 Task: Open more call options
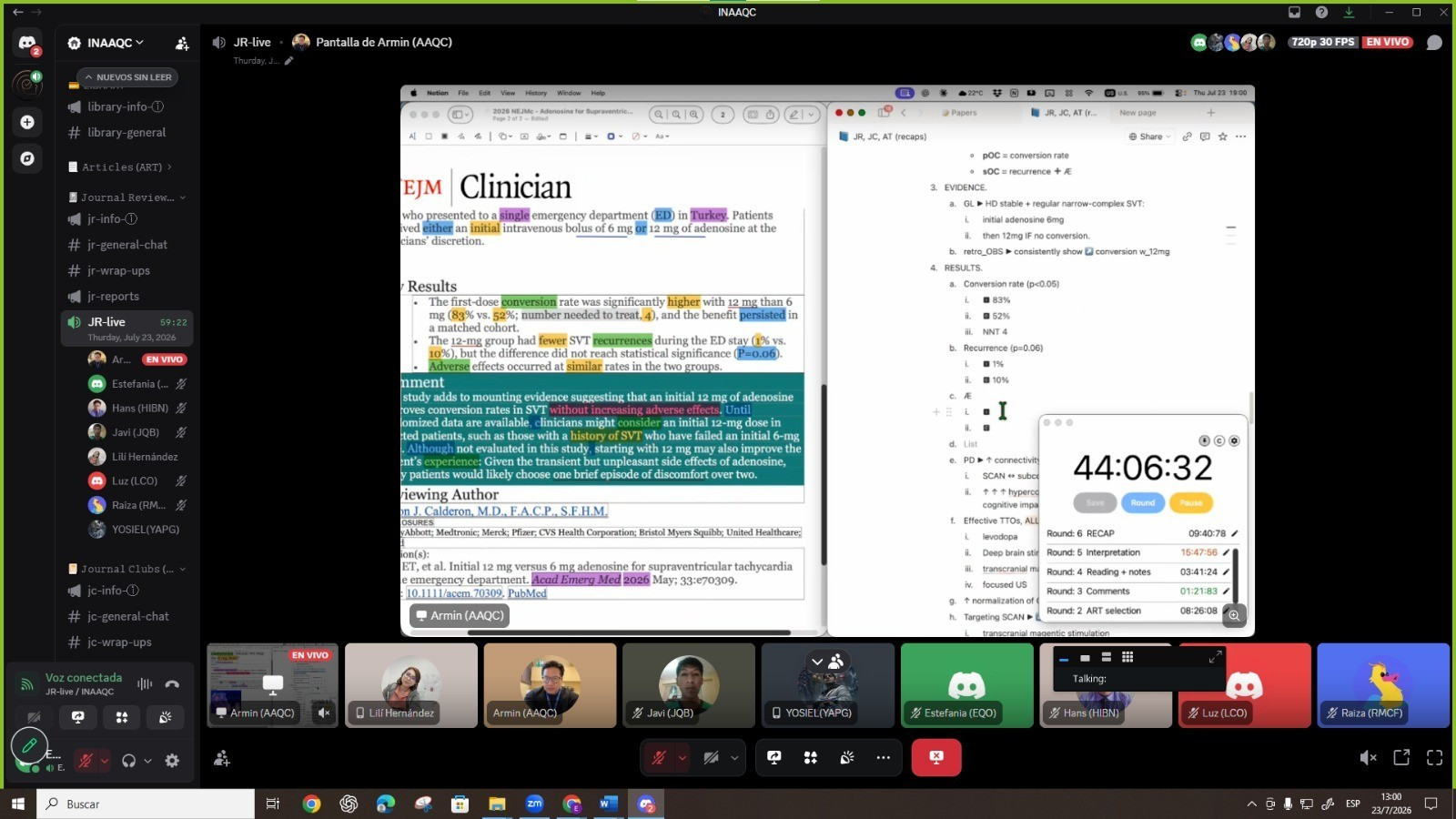883,757
